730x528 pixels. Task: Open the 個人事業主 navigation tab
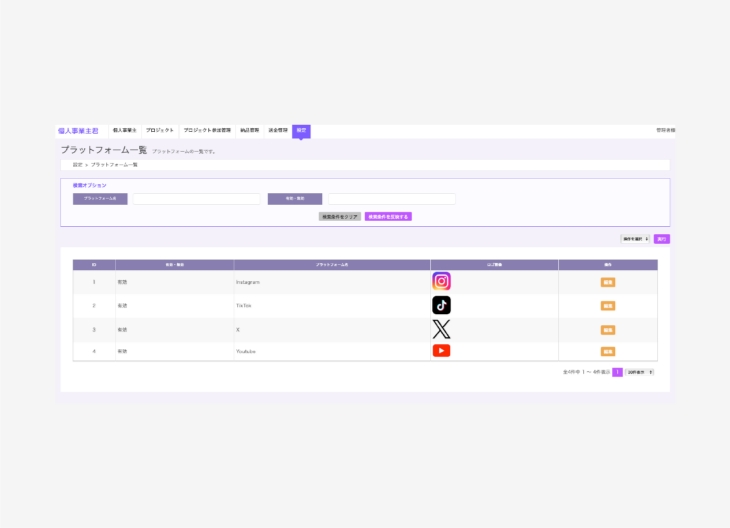tap(125, 130)
